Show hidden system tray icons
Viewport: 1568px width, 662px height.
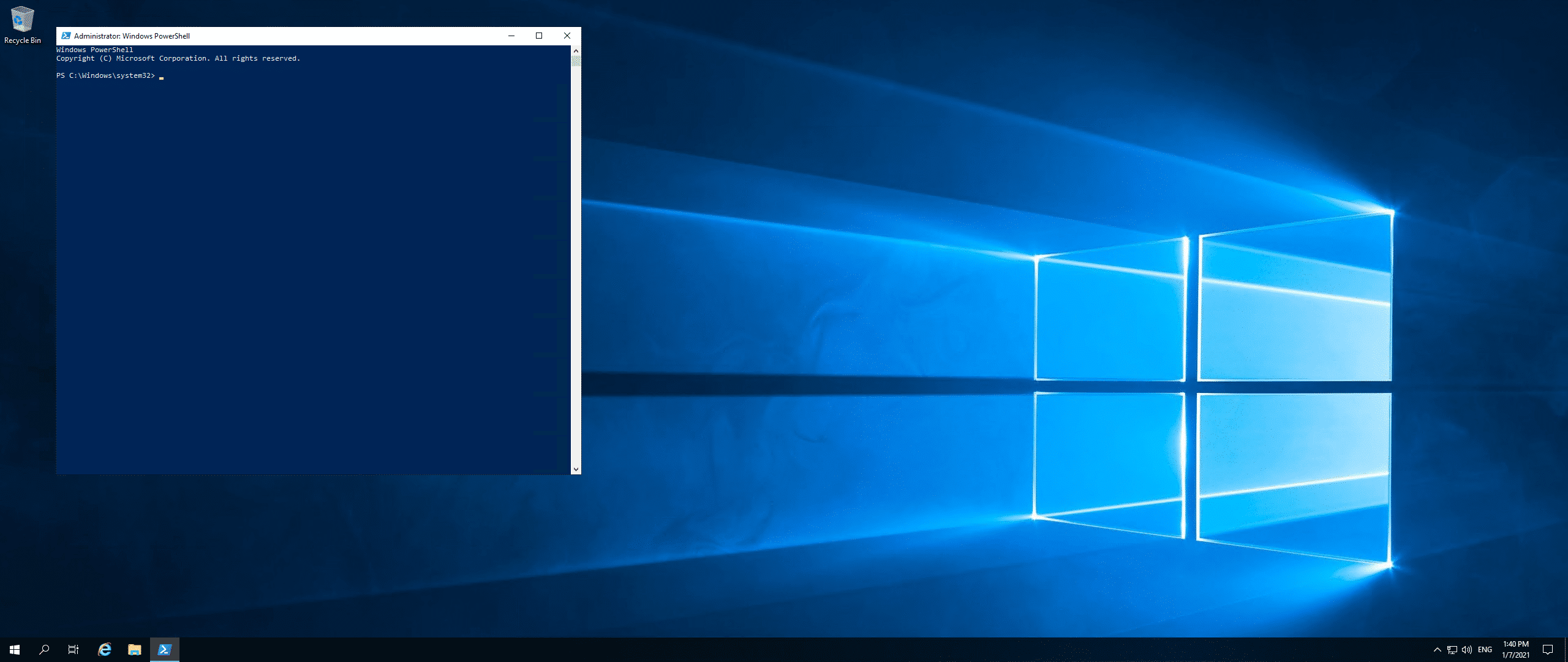coord(1438,650)
